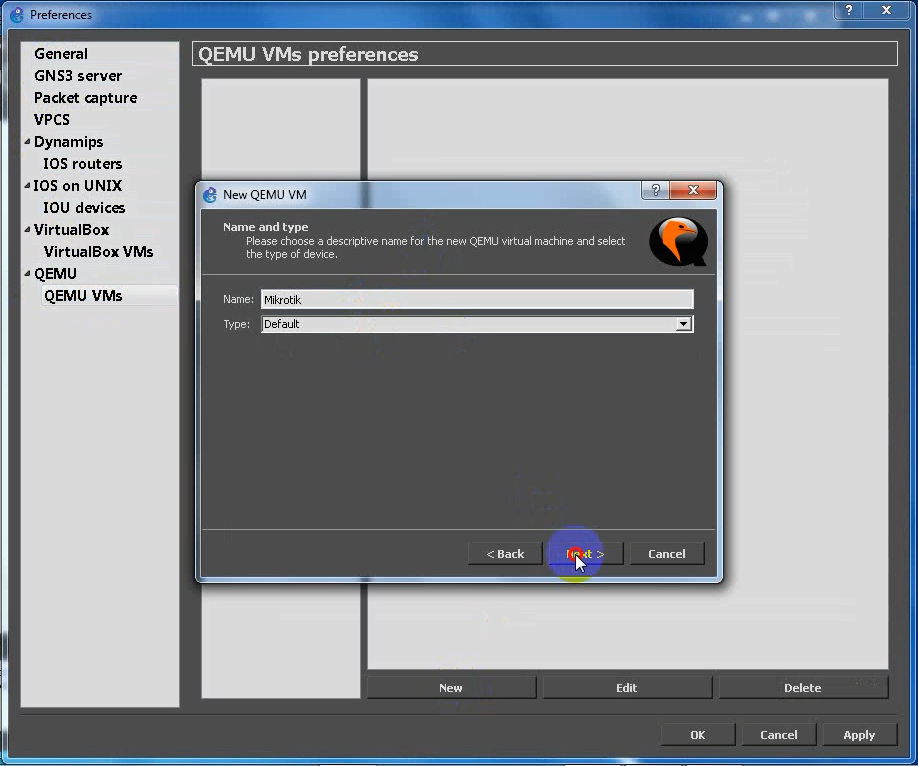Image resolution: width=918 pixels, height=766 pixels.
Task: Select VPCS in the preferences tree
Action: point(52,119)
